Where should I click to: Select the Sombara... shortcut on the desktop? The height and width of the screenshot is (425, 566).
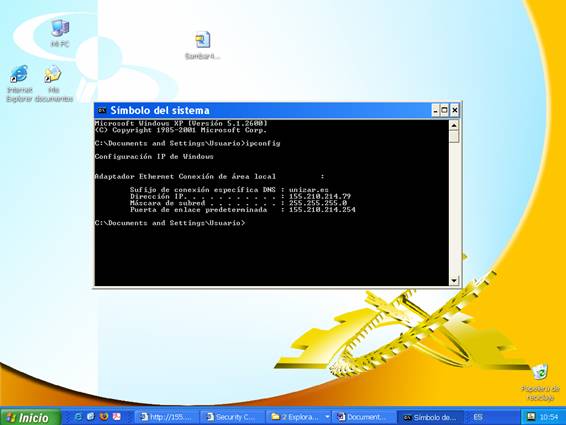tap(203, 45)
